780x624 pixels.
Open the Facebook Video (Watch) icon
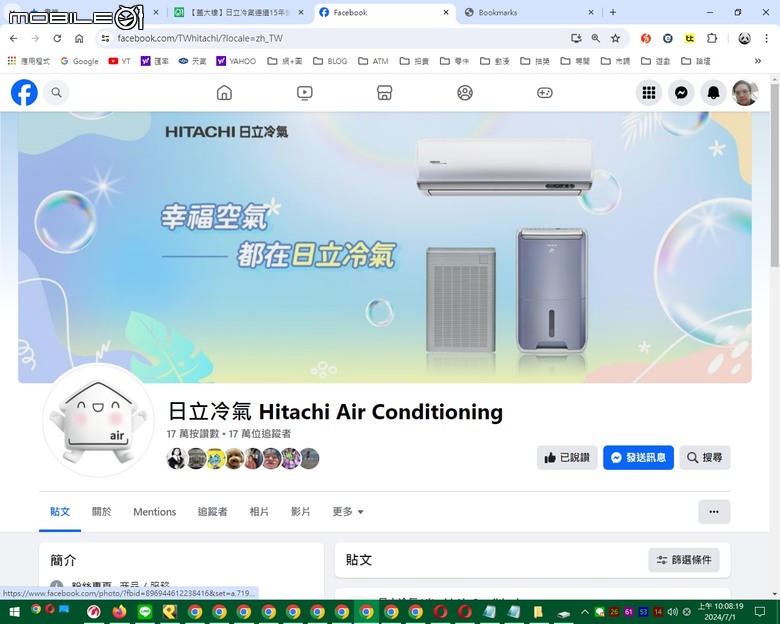(x=304, y=93)
